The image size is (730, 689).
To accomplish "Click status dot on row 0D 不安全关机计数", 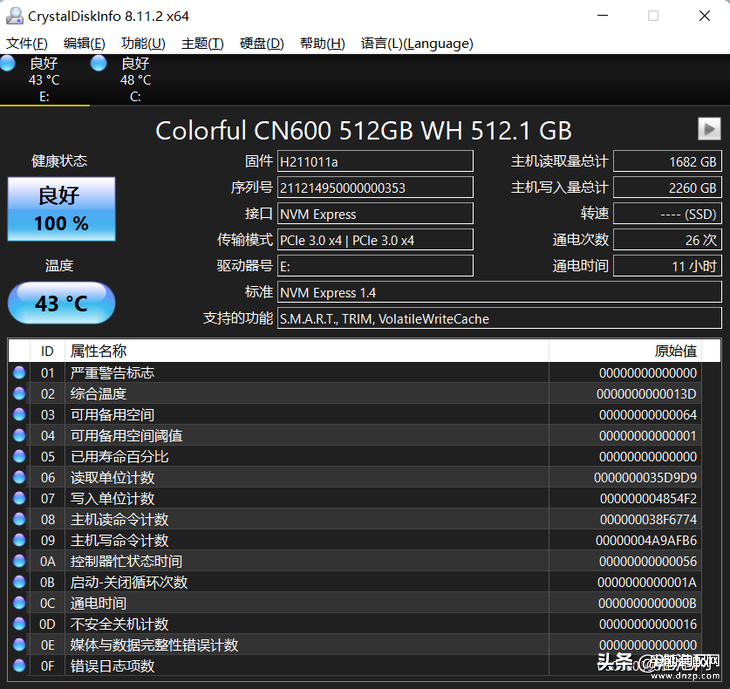I will [x=19, y=624].
